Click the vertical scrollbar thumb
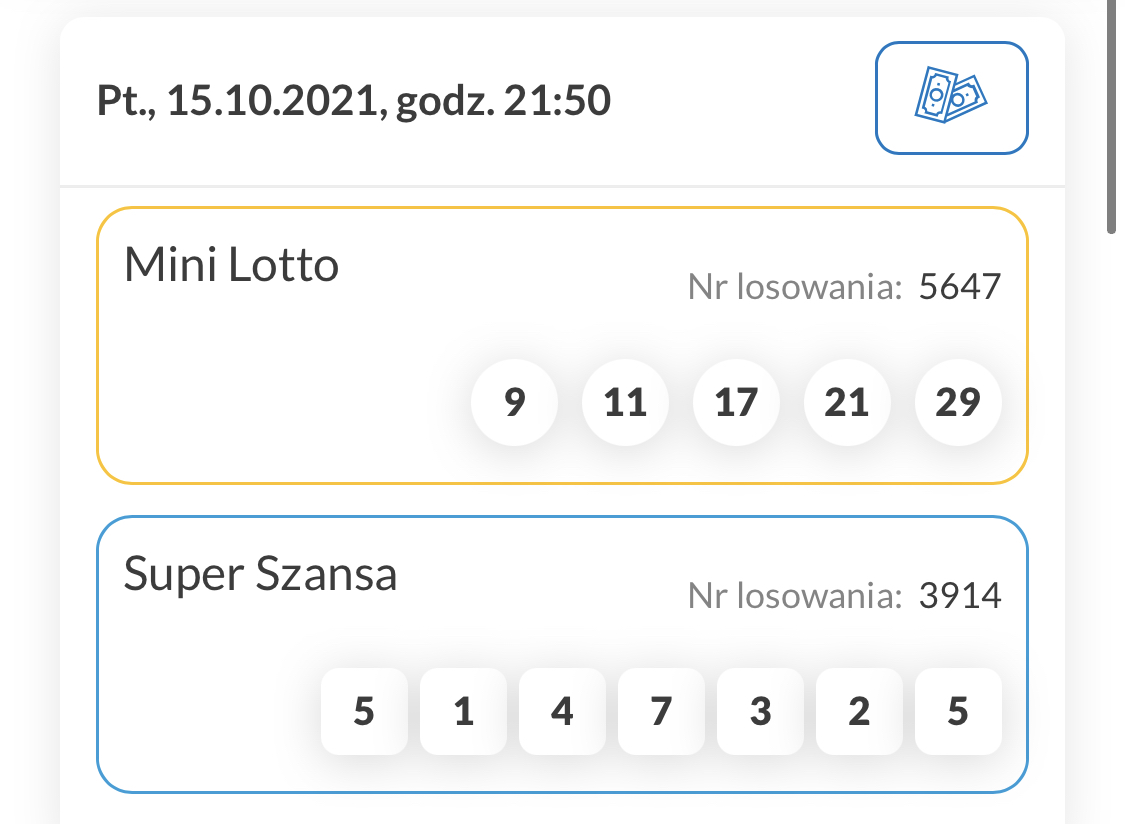 (x=1111, y=115)
